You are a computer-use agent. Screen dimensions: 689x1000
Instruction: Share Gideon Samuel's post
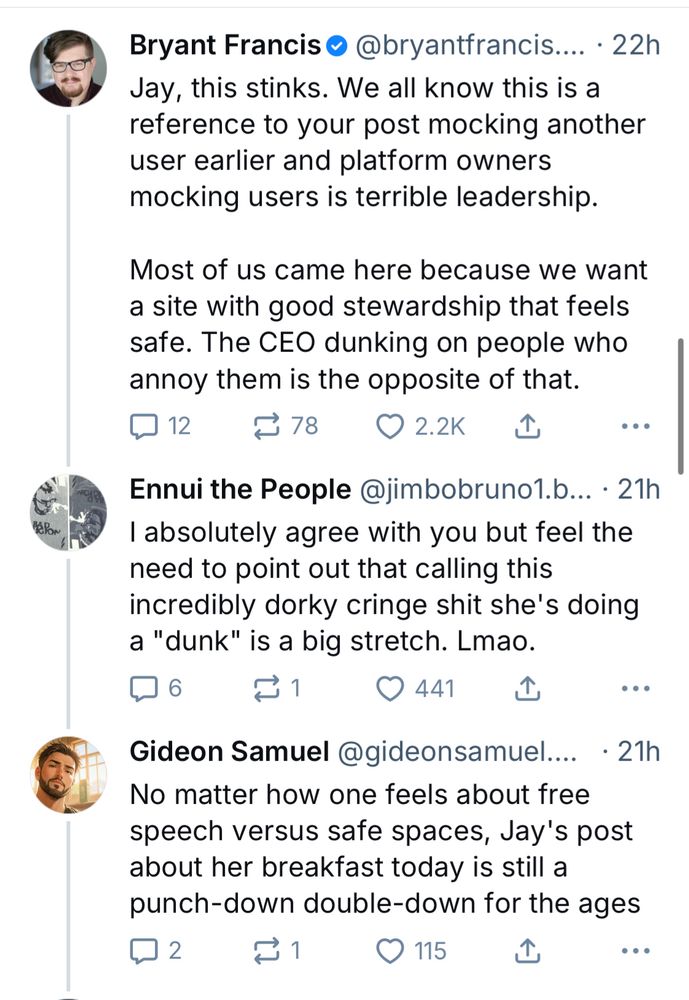point(526,950)
